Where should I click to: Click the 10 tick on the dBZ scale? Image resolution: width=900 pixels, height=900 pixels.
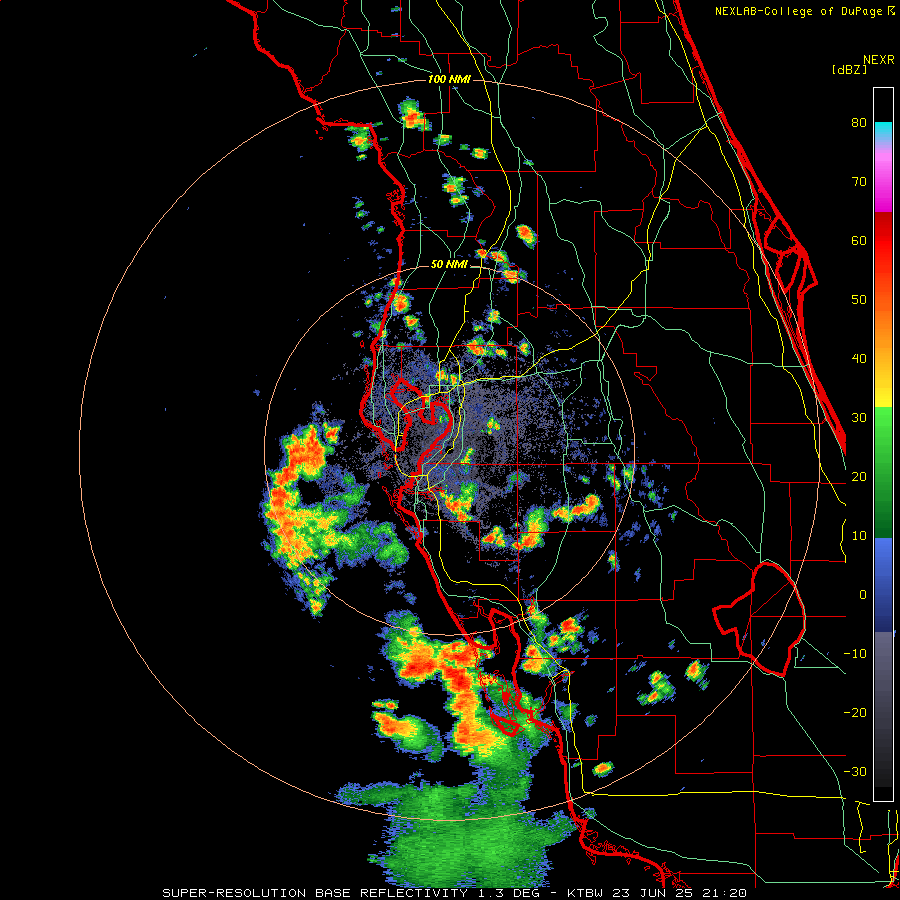tap(859, 536)
